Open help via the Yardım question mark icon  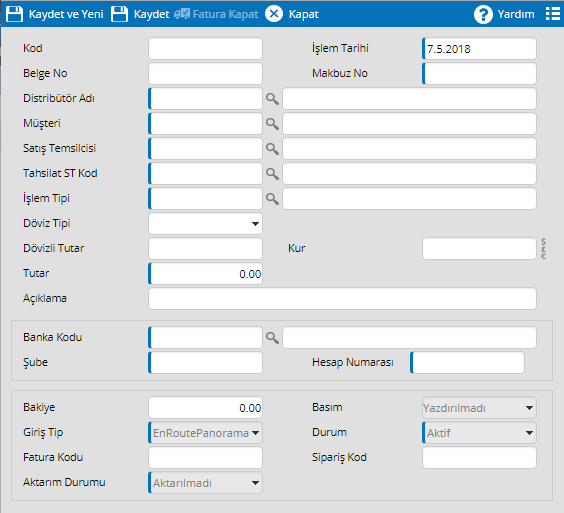click(x=483, y=14)
